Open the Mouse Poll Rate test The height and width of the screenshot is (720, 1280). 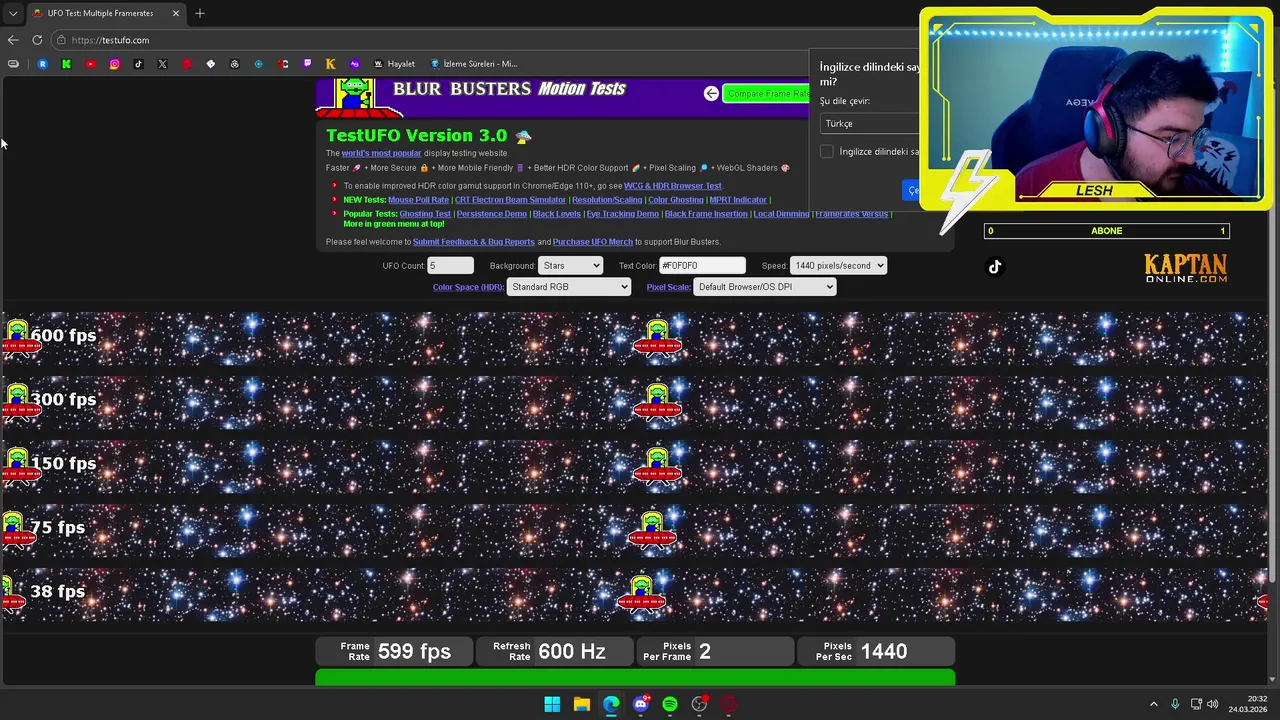coord(418,200)
